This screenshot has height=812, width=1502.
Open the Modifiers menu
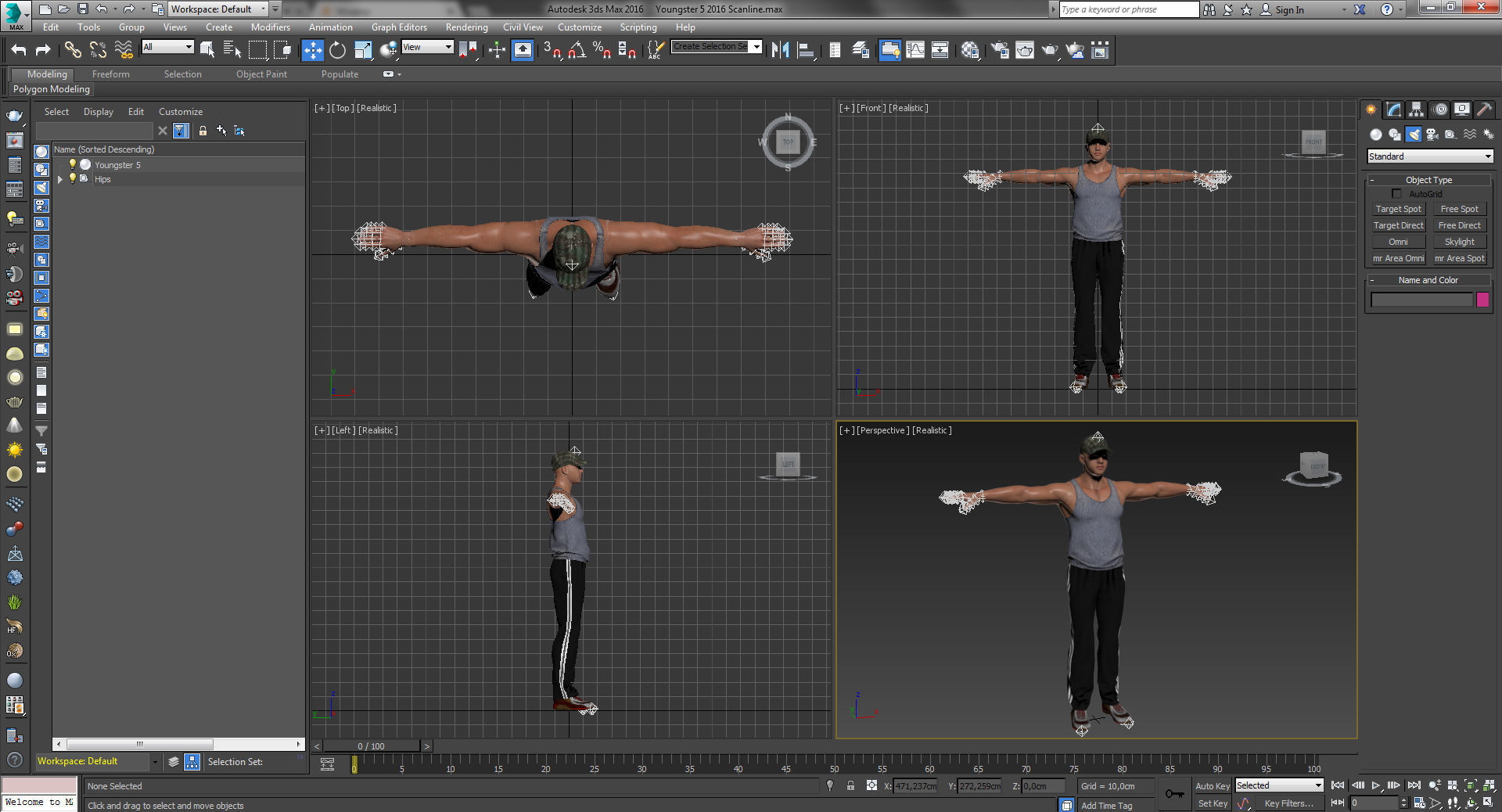coord(270,27)
